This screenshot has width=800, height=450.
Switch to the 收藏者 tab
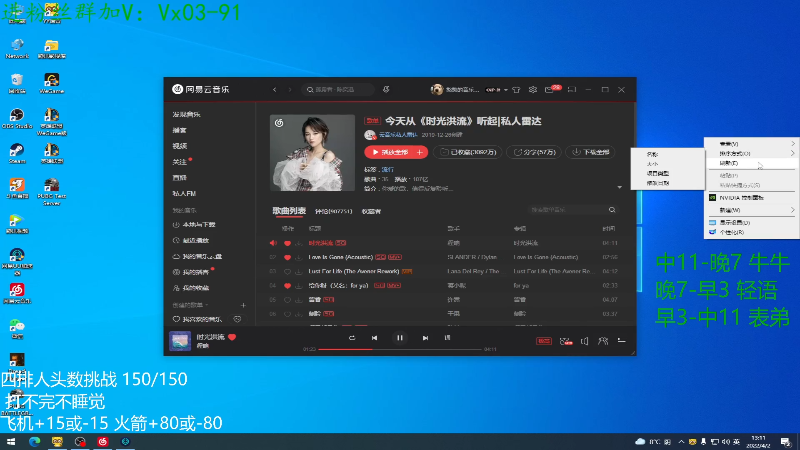click(x=371, y=211)
